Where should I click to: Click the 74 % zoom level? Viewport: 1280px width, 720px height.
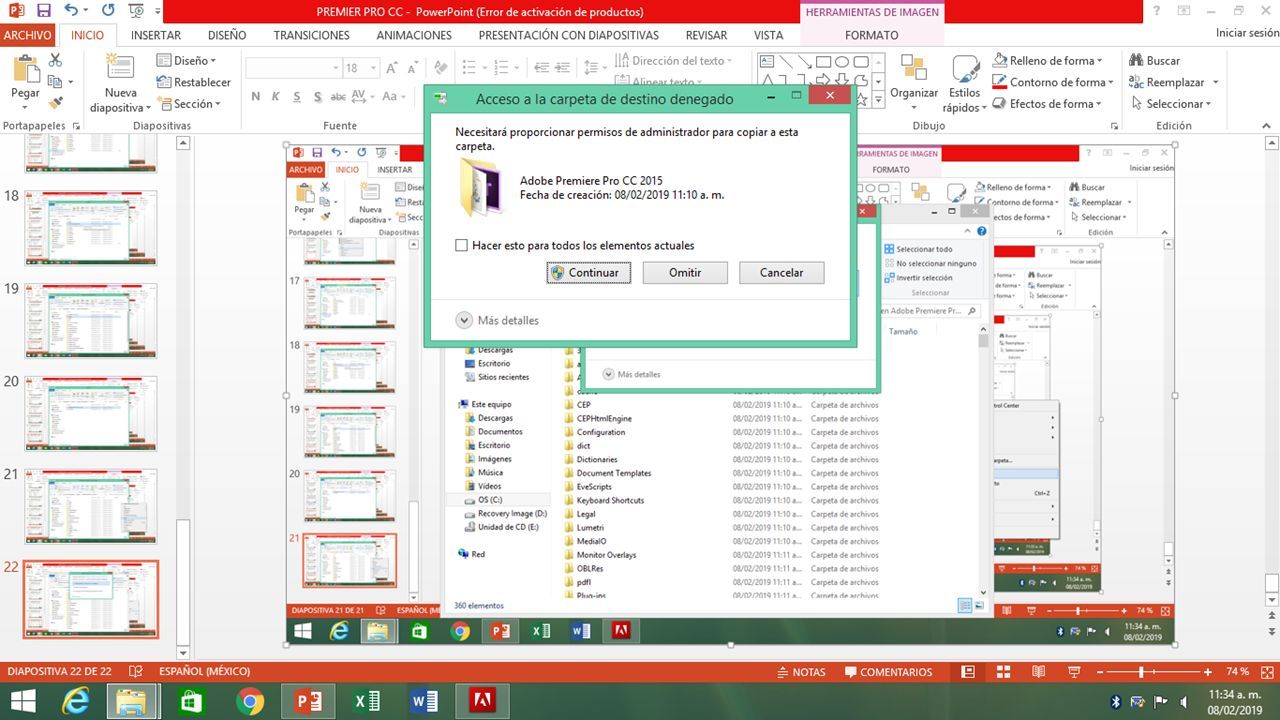(x=1237, y=672)
